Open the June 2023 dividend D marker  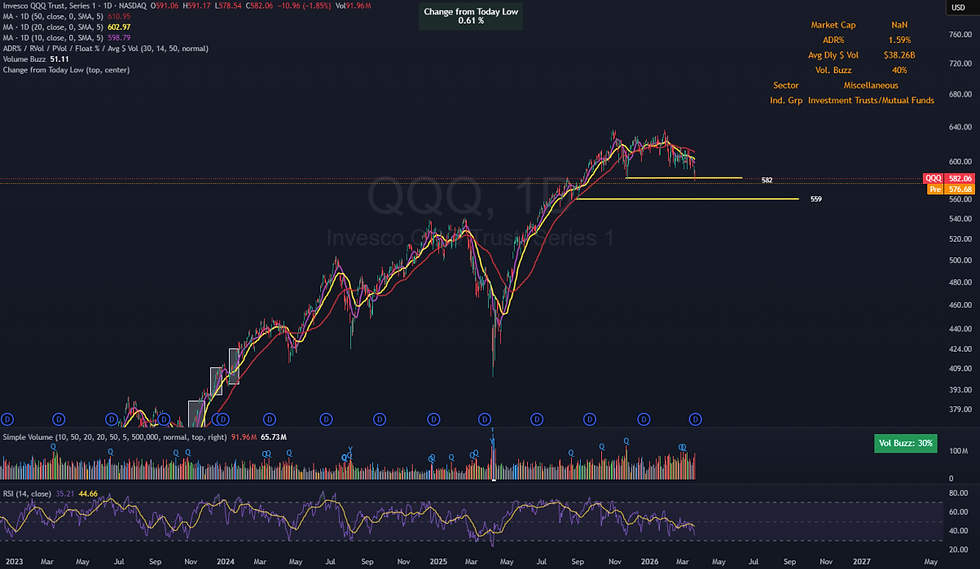pyautogui.click(x=112, y=420)
